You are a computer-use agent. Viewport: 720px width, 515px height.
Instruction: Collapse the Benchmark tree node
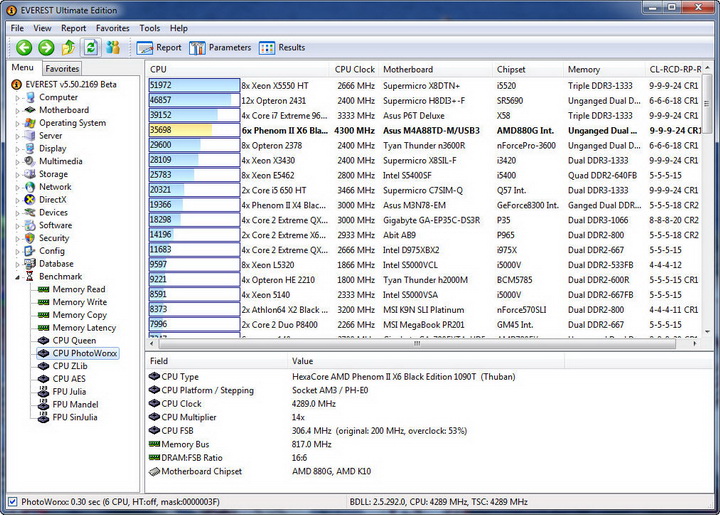pyautogui.click(x=17, y=277)
